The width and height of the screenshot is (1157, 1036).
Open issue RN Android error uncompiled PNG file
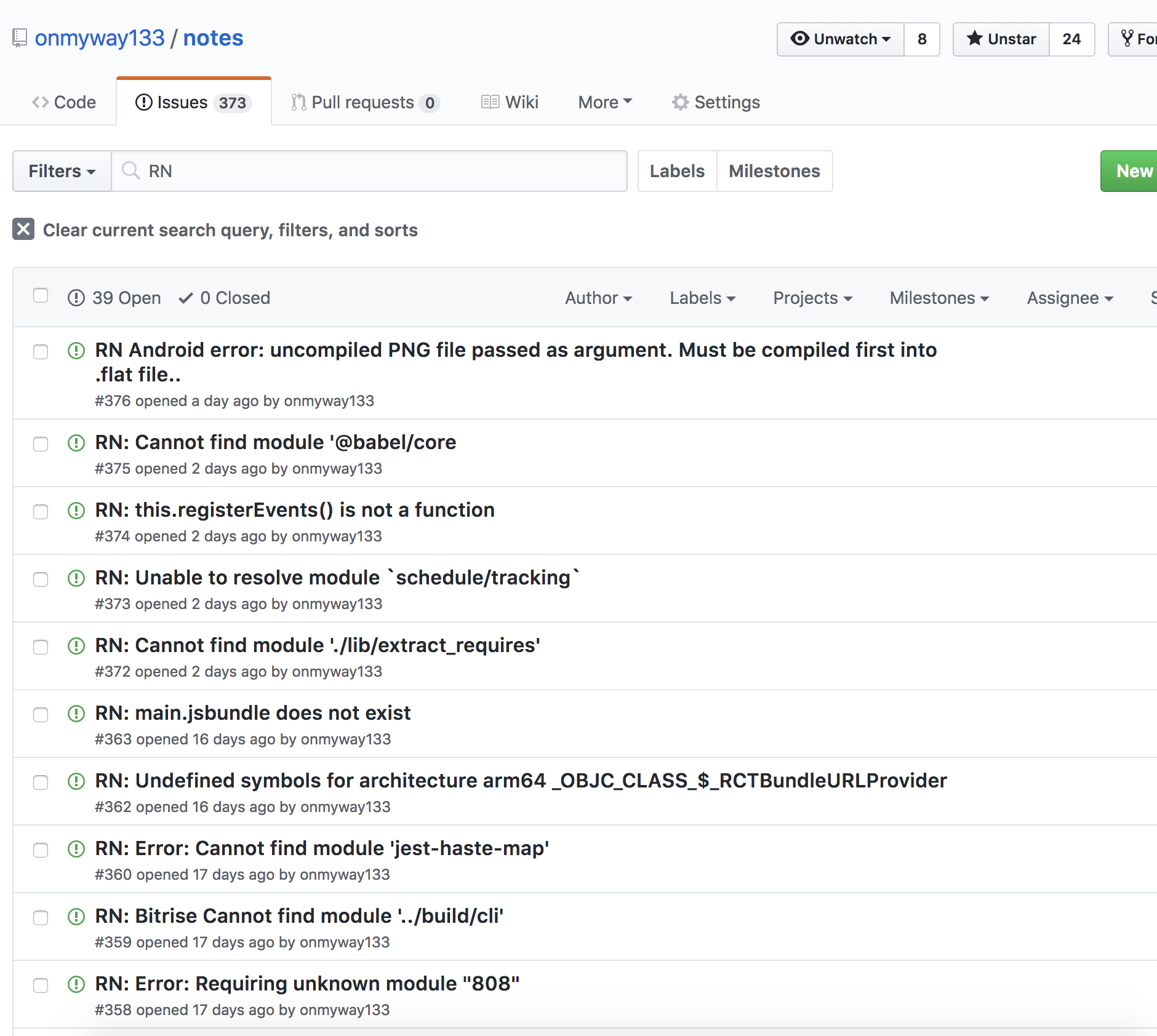tap(516, 362)
